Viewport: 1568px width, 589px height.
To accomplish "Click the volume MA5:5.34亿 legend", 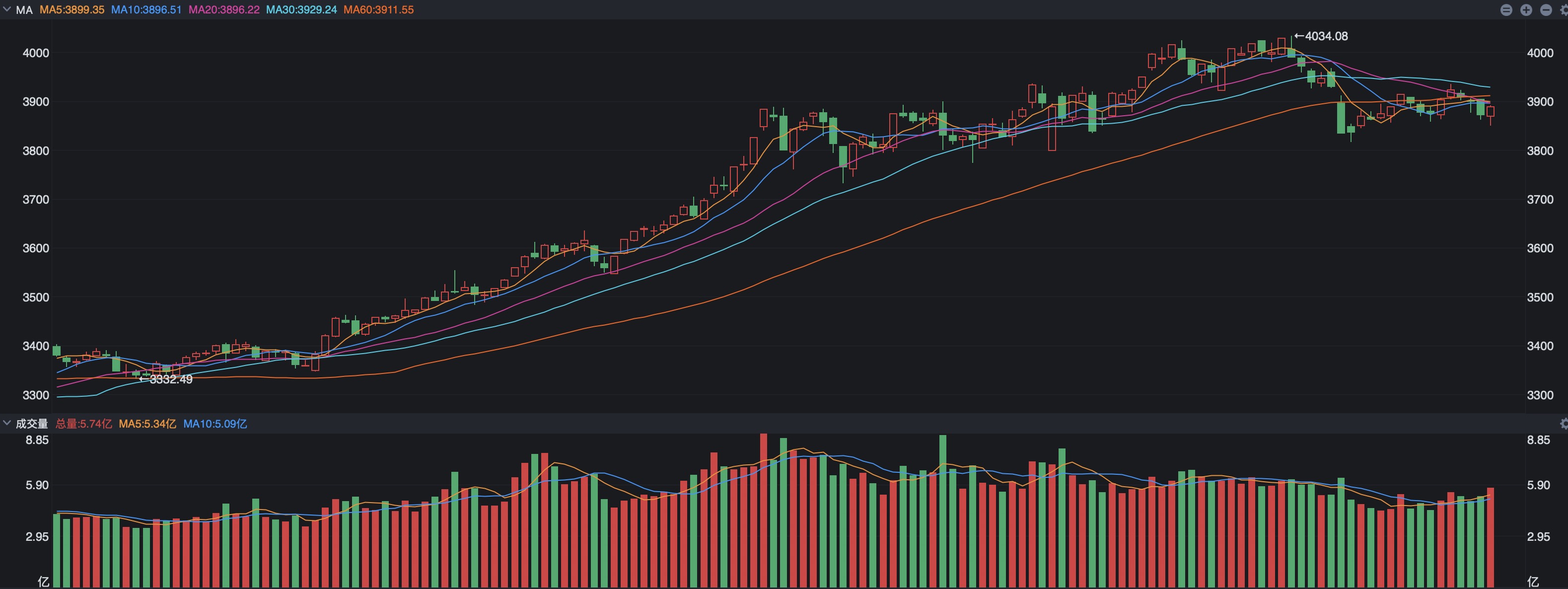I will click(x=147, y=423).
